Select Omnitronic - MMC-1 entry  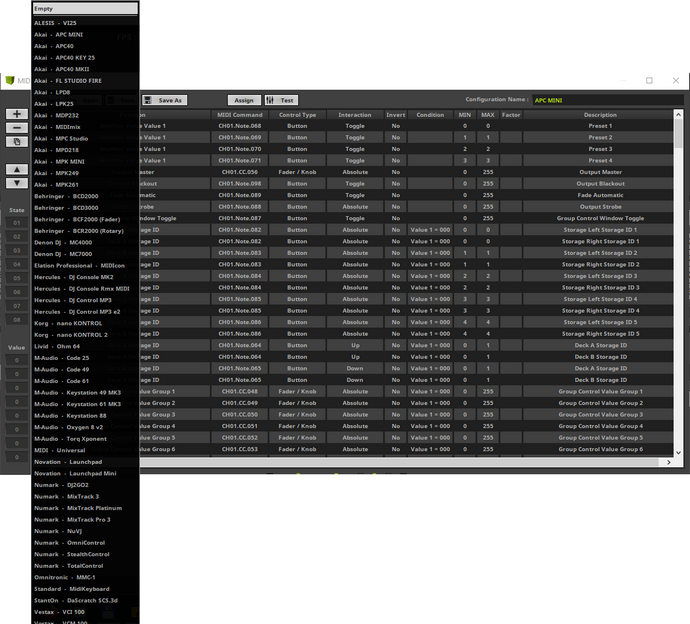[x=85, y=577]
